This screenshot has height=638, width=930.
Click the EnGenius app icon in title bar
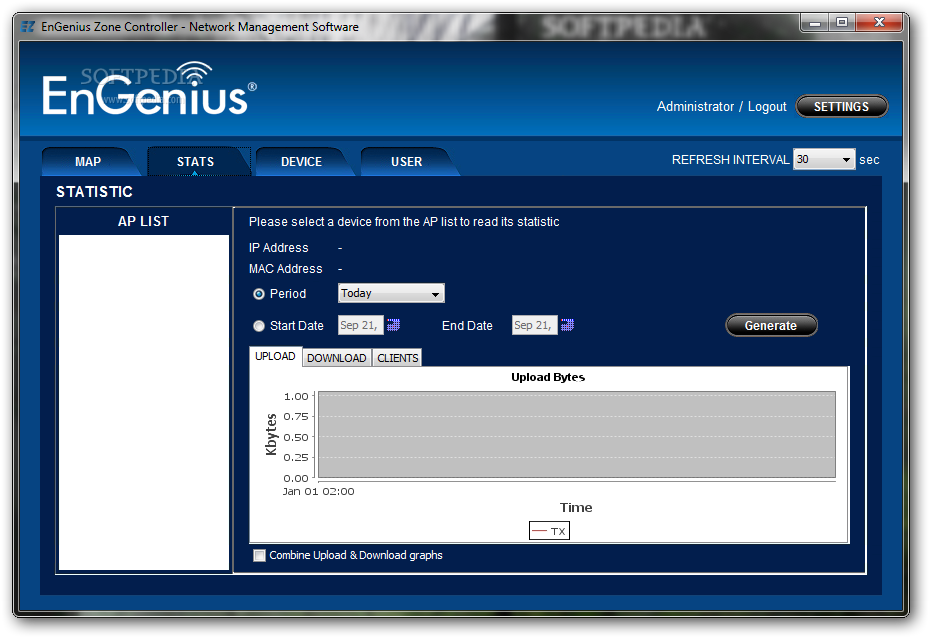[27, 27]
